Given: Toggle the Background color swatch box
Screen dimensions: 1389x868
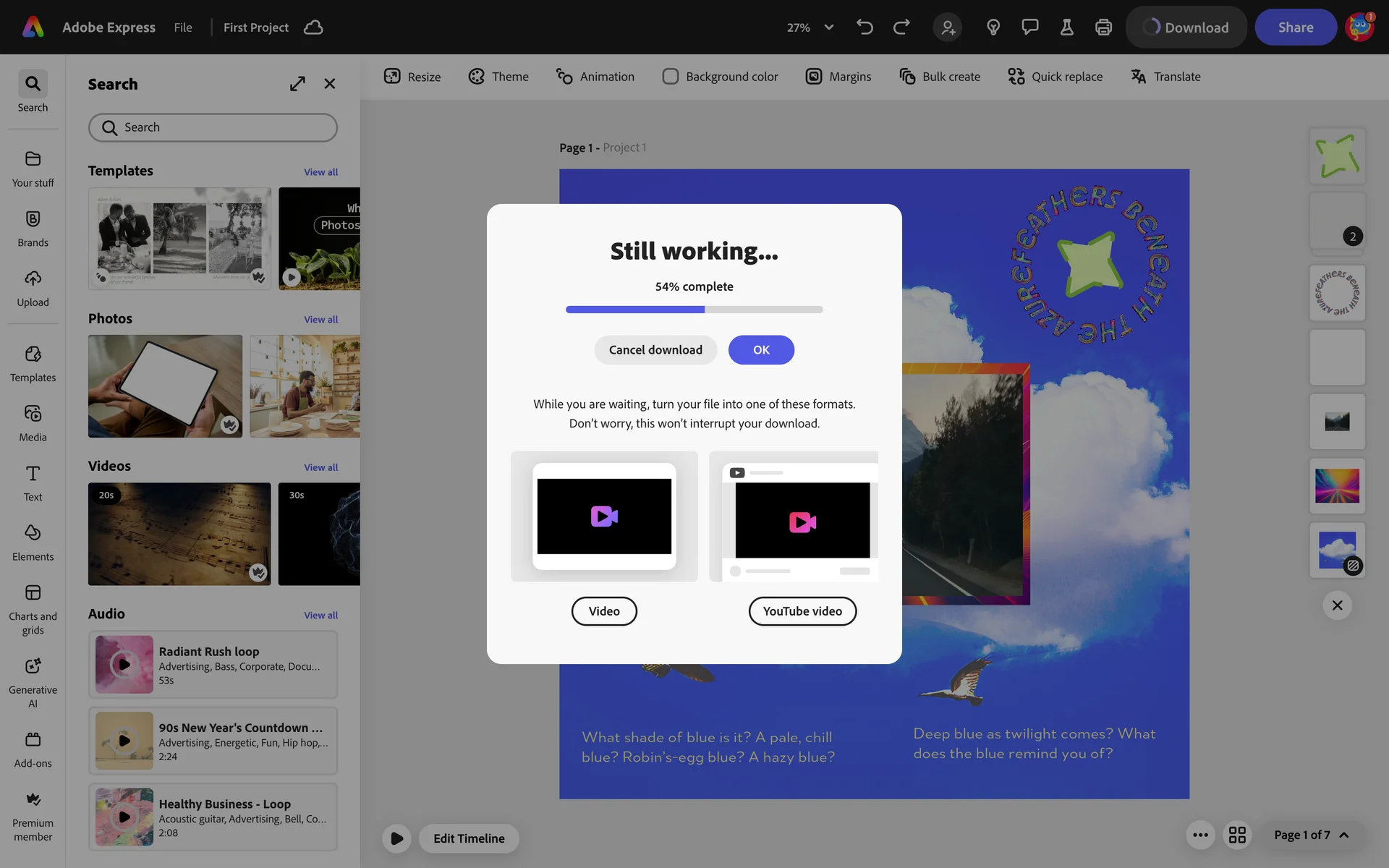Looking at the screenshot, I should pyautogui.click(x=670, y=77).
